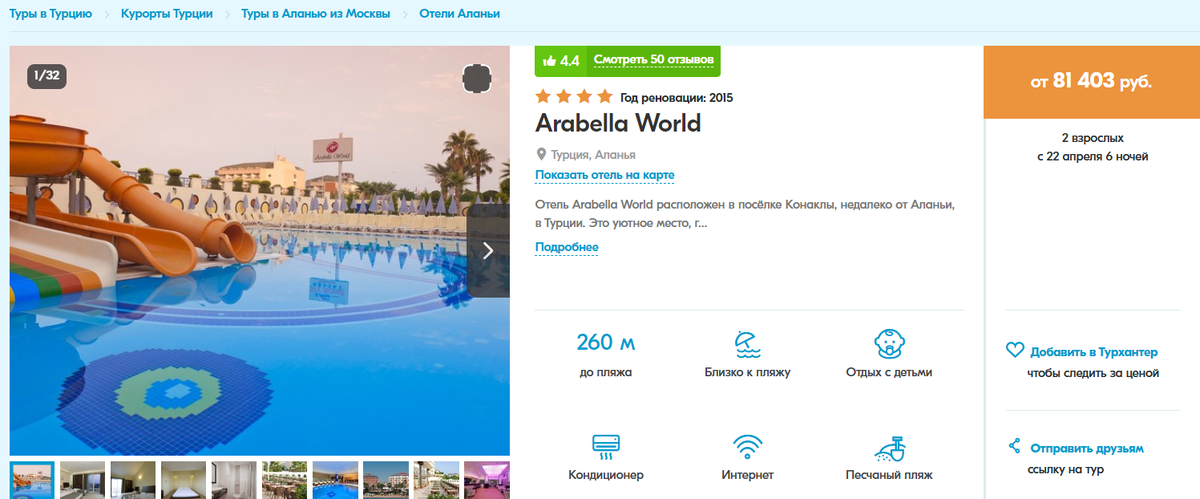
Task: Select ninth thumbnail showing outdoor dining rows
Action: (x=436, y=479)
